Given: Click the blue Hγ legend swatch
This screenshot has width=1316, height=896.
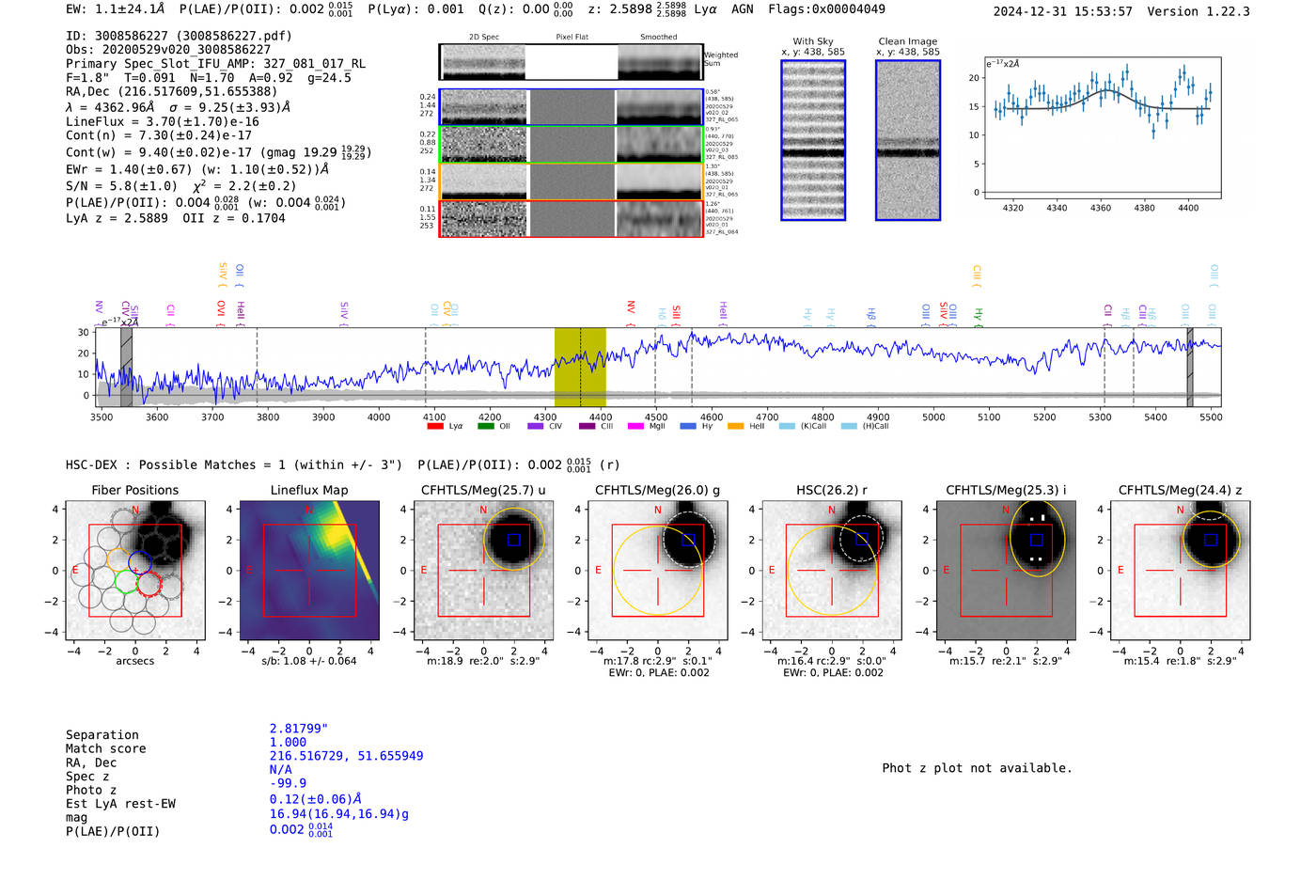Looking at the screenshot, I should [x=688, y=426].
